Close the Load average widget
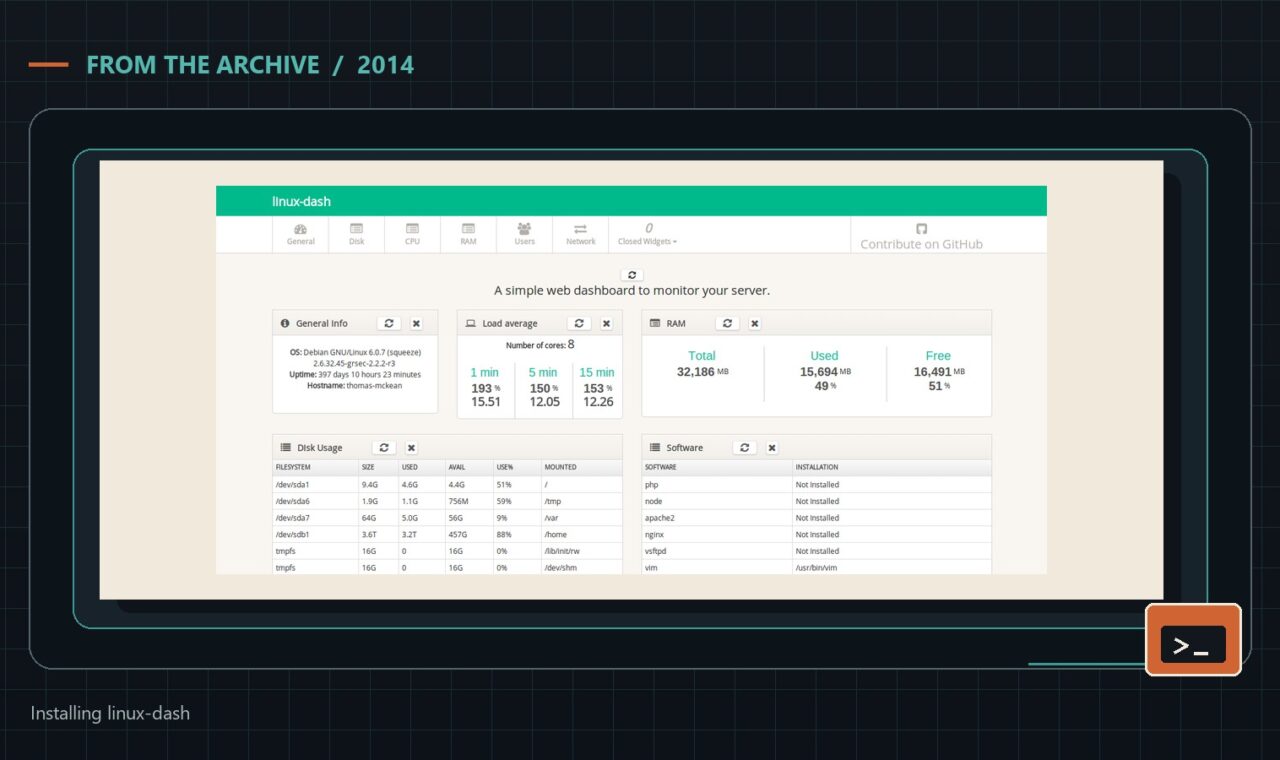The image size is (1280, 760). (605, 323)
